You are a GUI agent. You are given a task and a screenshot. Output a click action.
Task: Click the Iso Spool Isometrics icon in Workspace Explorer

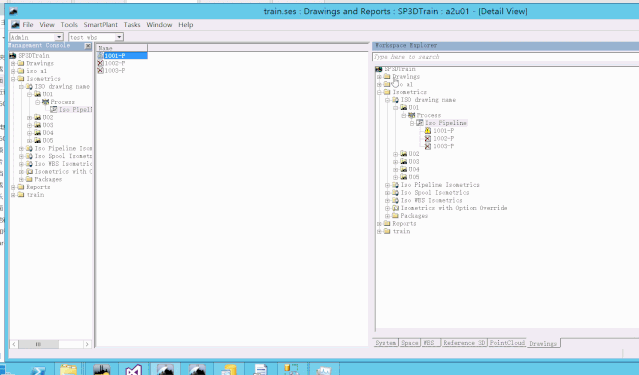395,193
